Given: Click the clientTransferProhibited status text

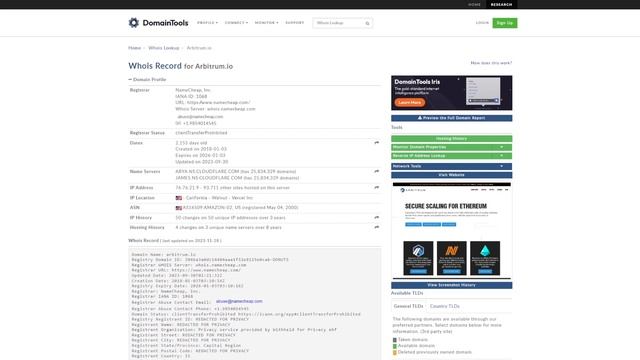Looking at the screenshot, I should tap(201, 133).
